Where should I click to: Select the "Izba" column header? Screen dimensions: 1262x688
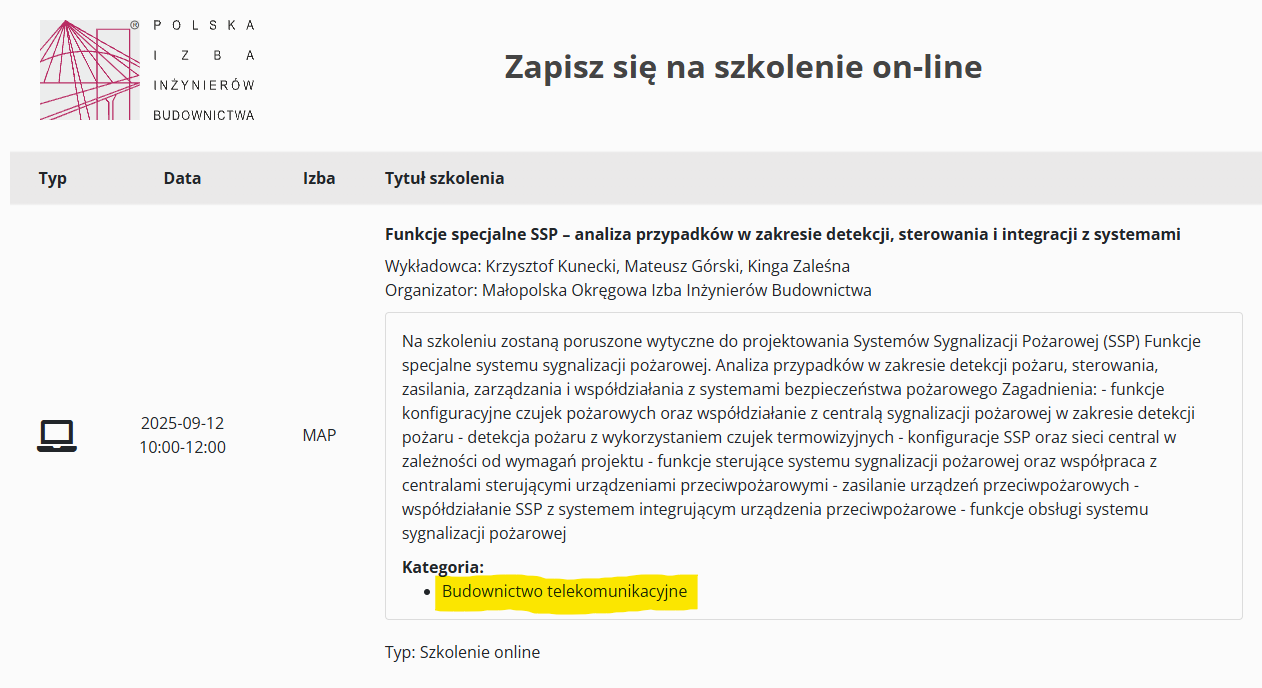[319, 179]
